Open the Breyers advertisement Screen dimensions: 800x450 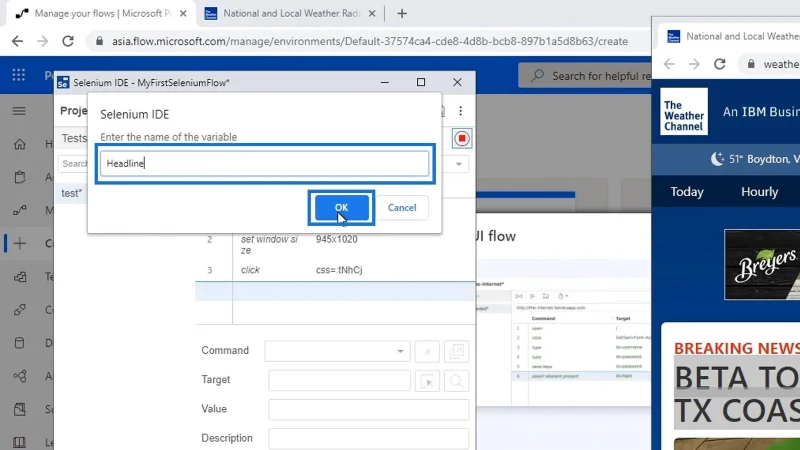pyautogui.click(x=762, y=264)
